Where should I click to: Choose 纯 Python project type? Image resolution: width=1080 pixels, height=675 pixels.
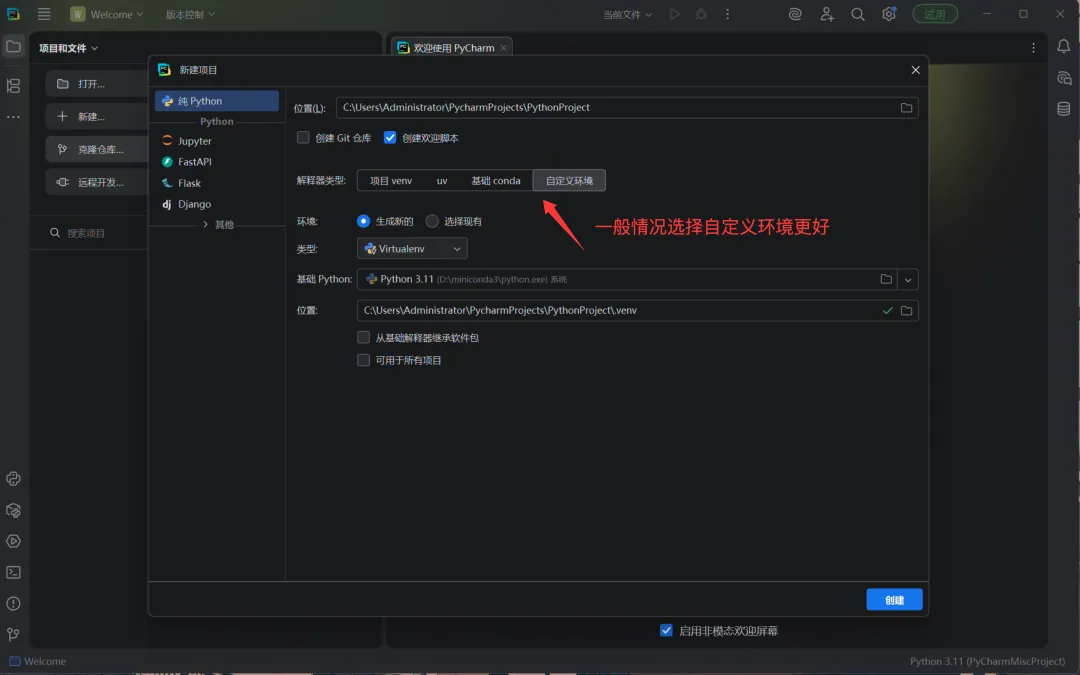click(217, 101)
